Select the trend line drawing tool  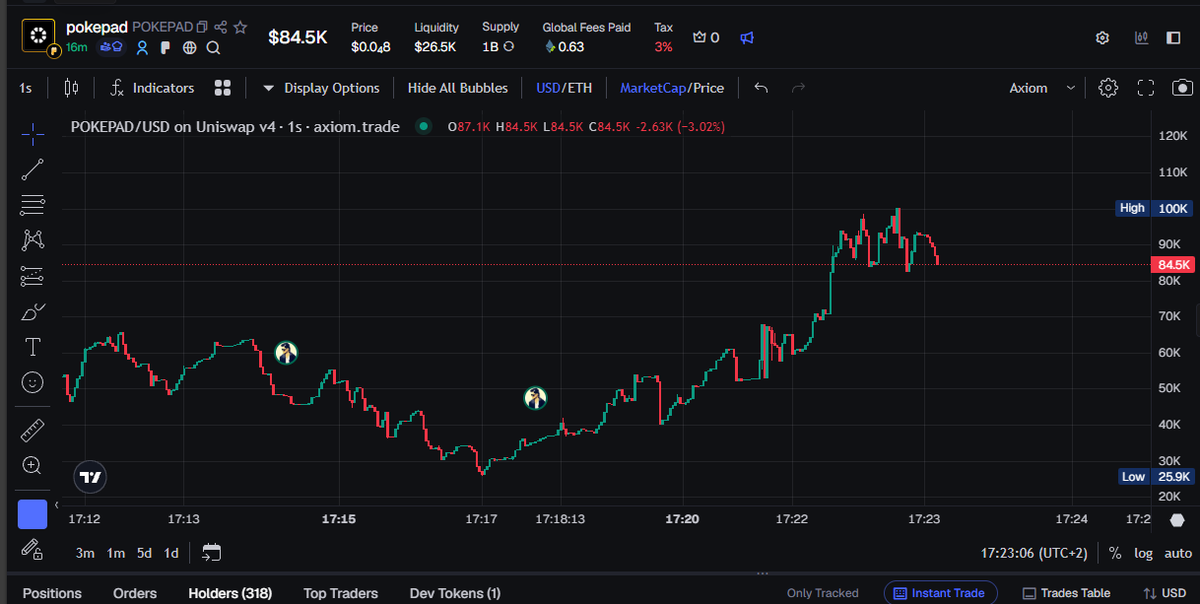pyautogui.click(x=32, y=169)
